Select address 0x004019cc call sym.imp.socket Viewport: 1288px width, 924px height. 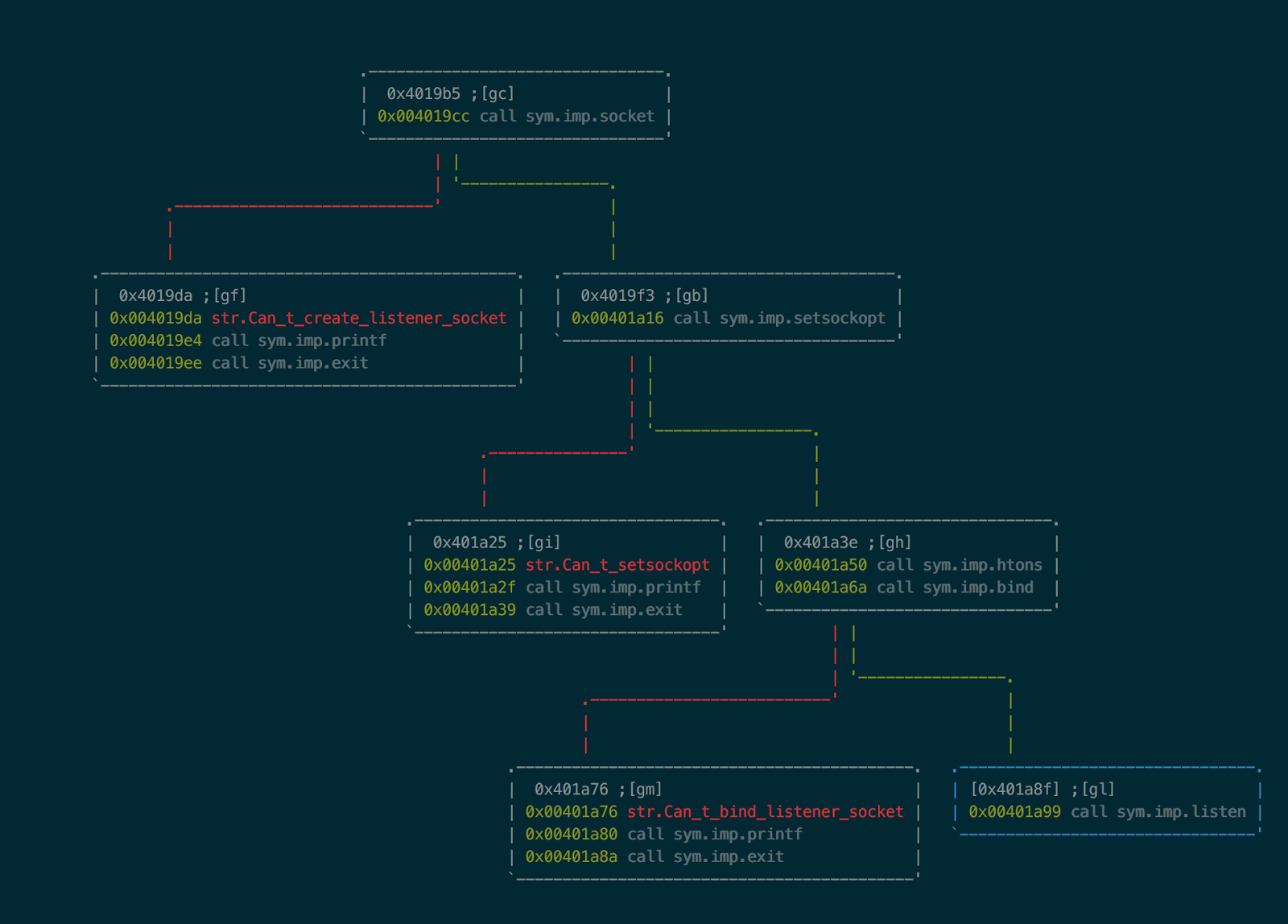click(516, 117)
